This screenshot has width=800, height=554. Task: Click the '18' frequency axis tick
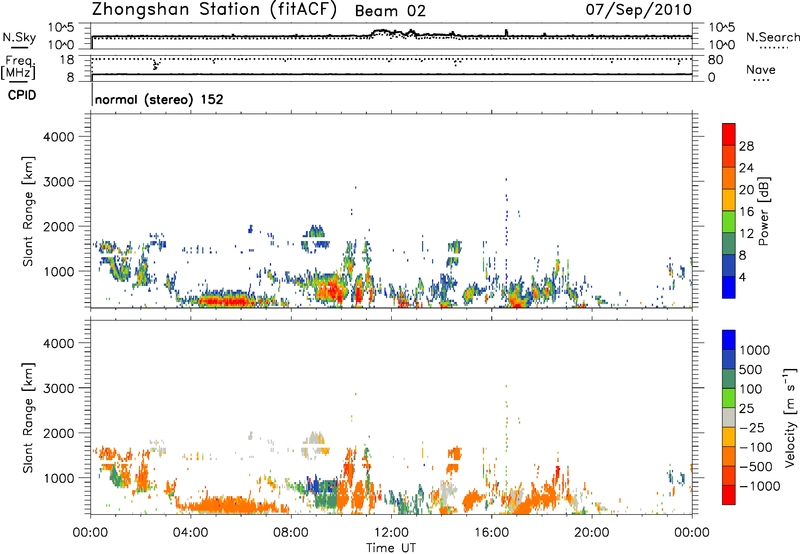point(66,60)
